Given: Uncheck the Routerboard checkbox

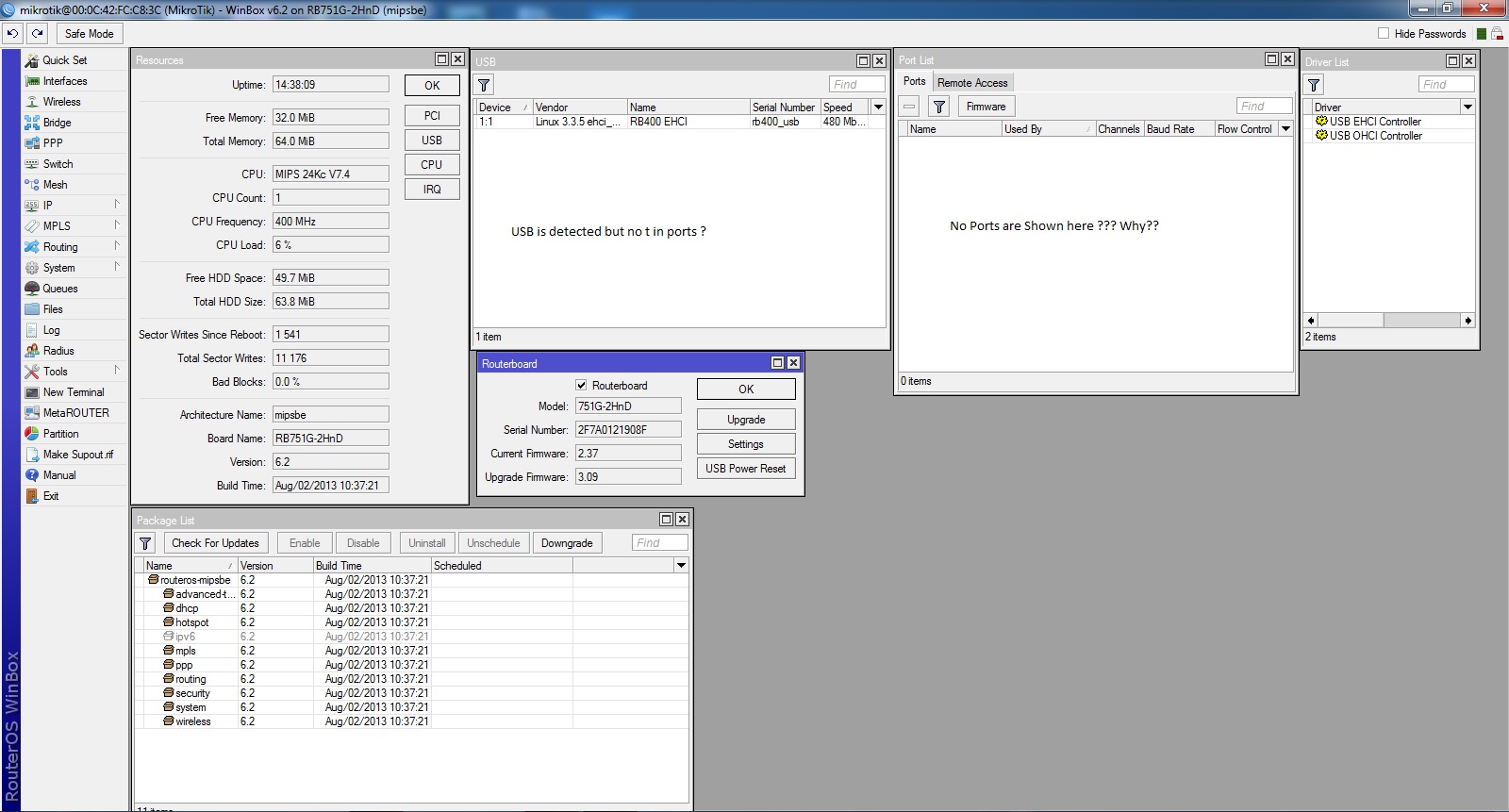Looking at the screenshot, I should pos(581,386).
